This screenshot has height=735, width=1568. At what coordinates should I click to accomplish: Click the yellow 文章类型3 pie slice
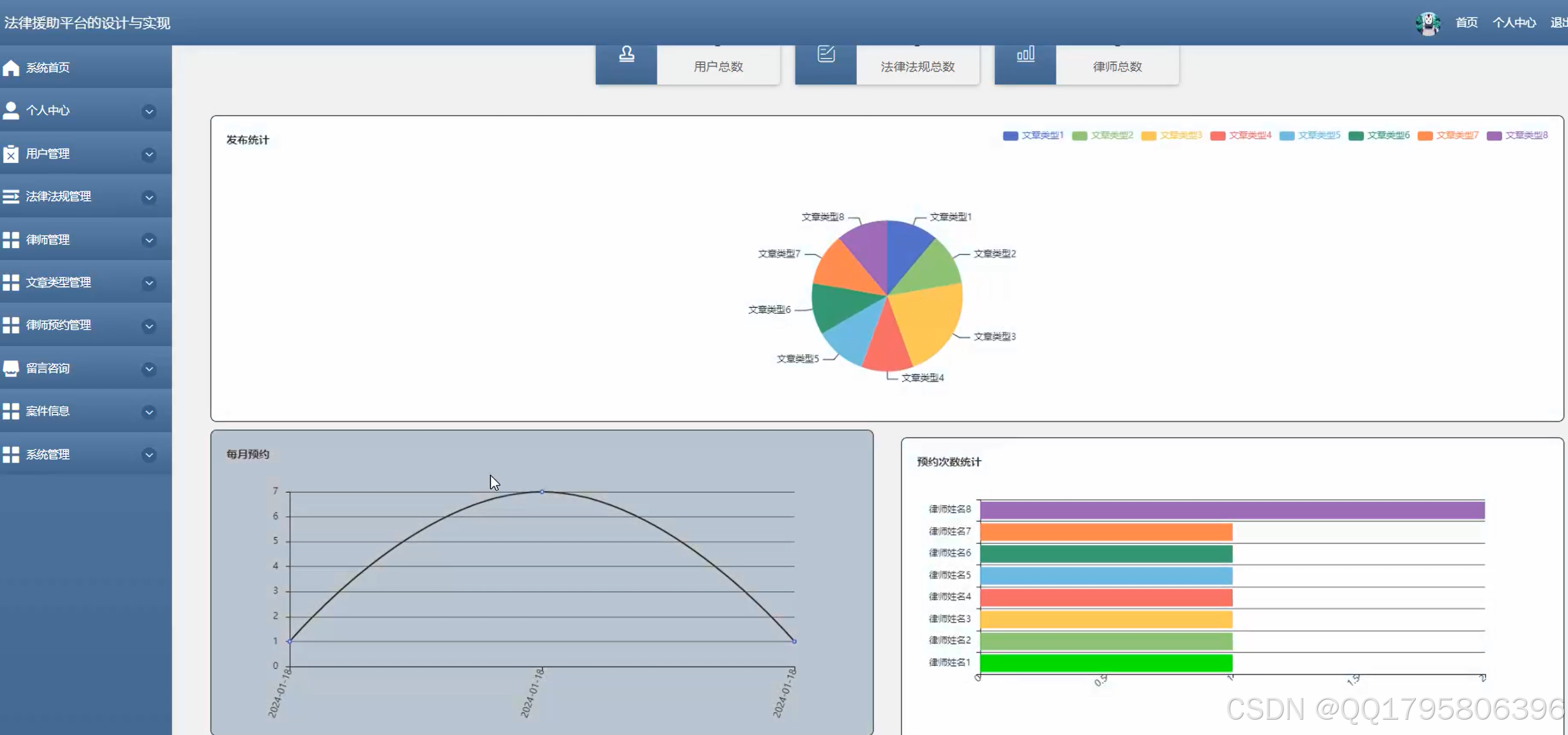[927, 320]
